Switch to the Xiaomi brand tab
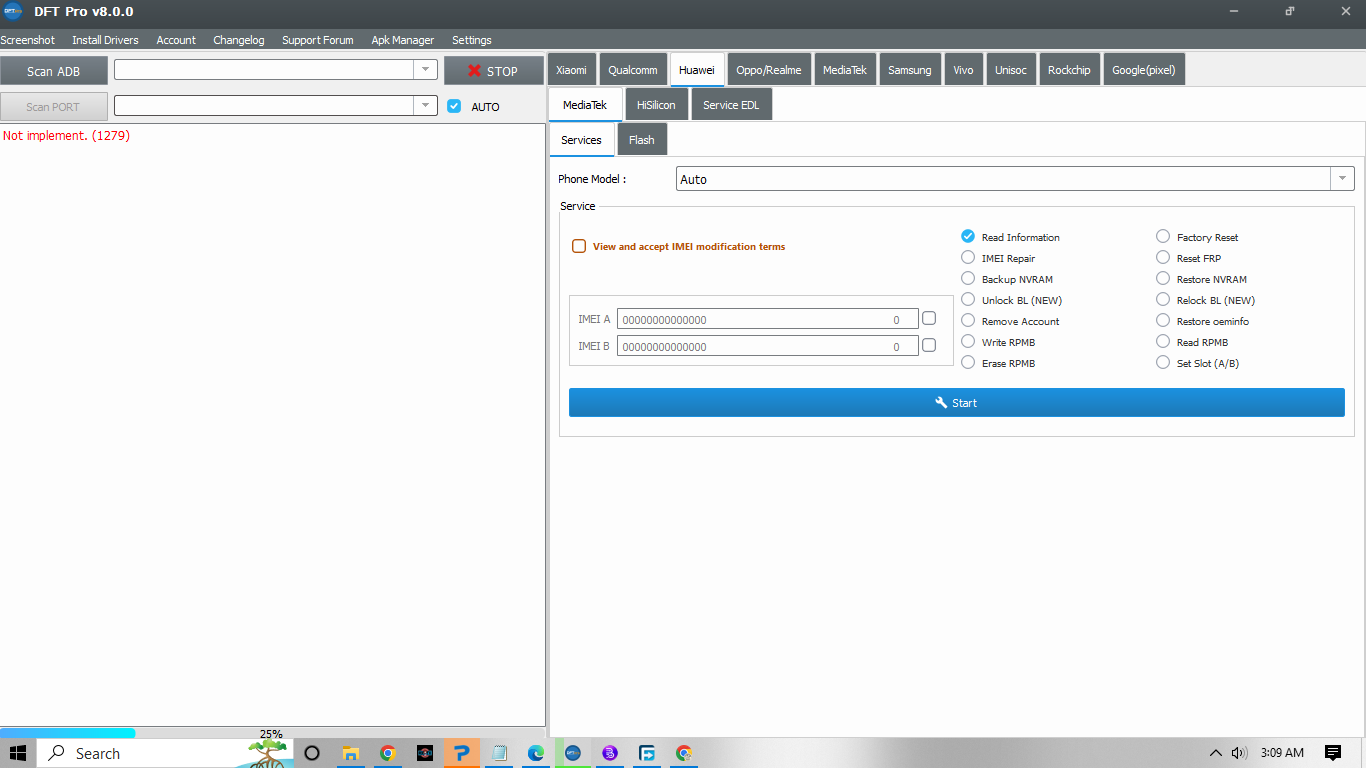This screenshot has width=1366, height=768. click(x=572, y=70)
